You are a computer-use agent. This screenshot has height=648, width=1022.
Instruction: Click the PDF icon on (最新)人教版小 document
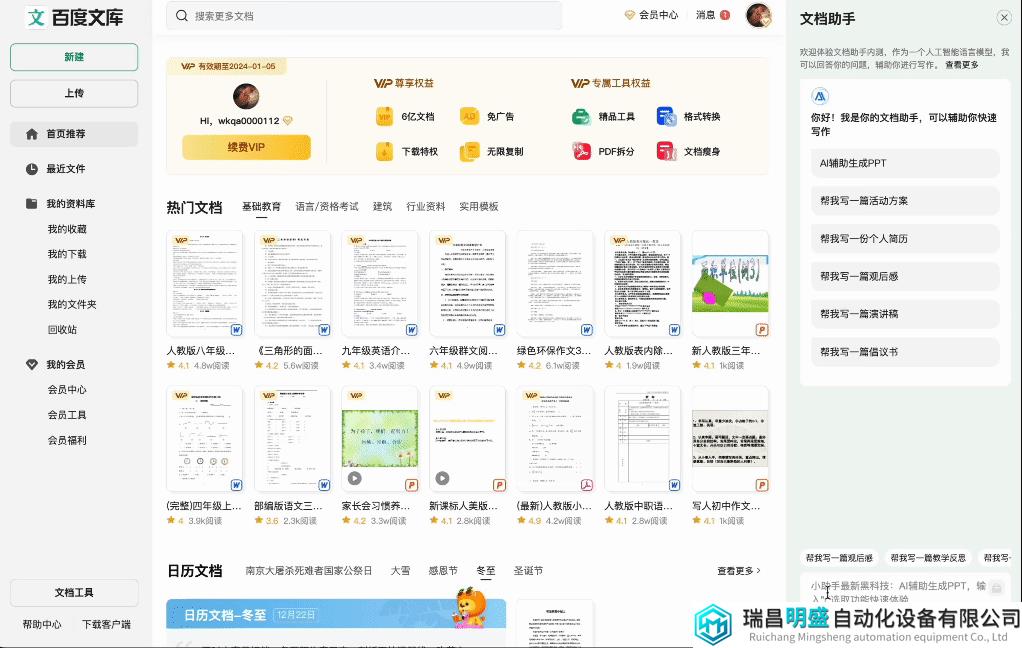[587, 485]
